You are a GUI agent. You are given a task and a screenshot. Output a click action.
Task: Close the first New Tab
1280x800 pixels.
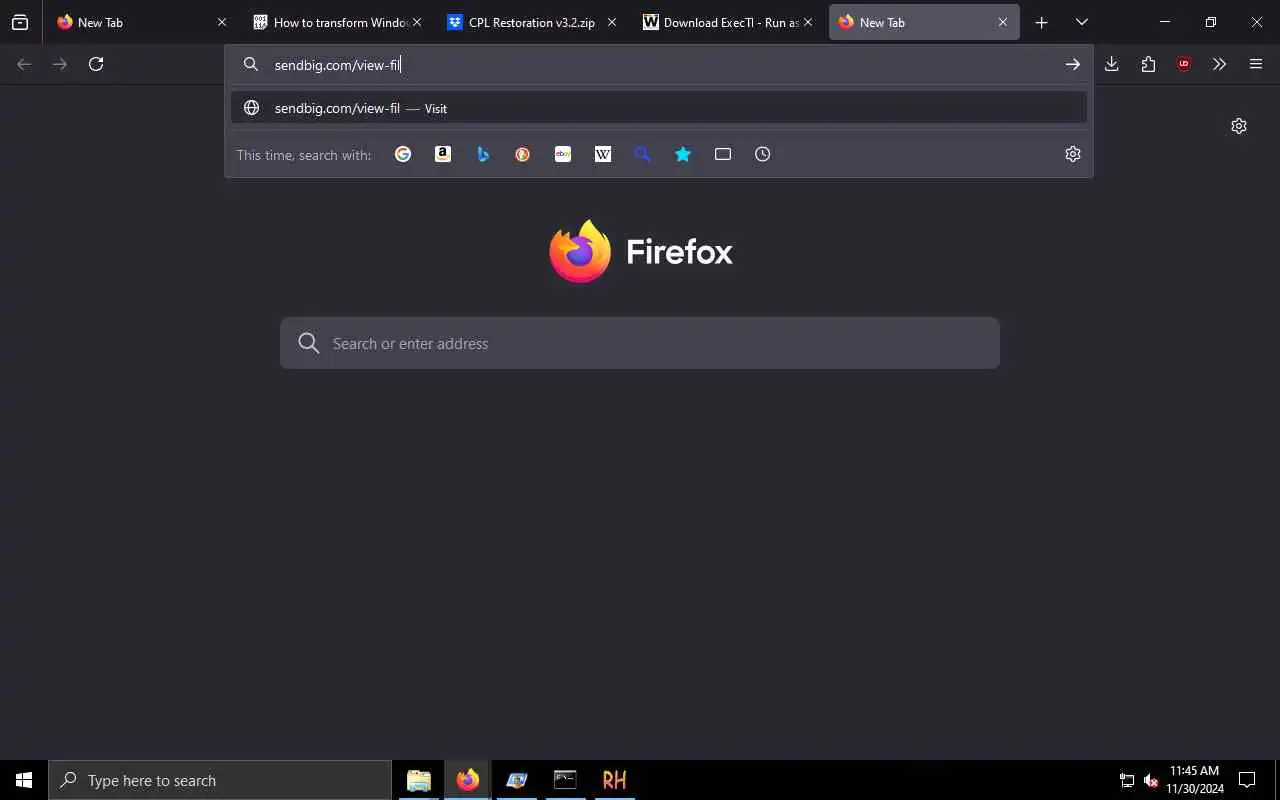pos(222,22)
